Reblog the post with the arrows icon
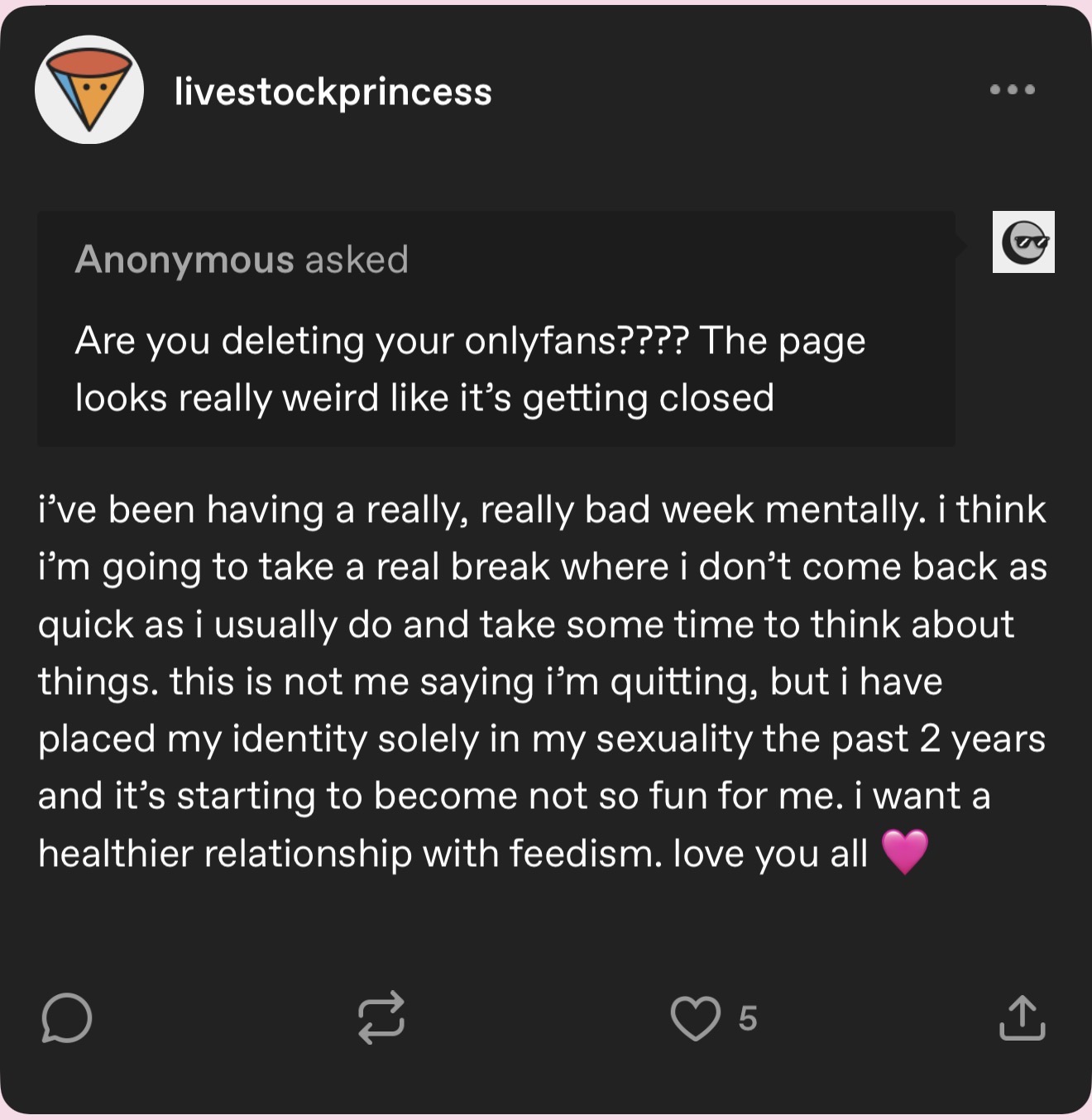 point(381,1017)
